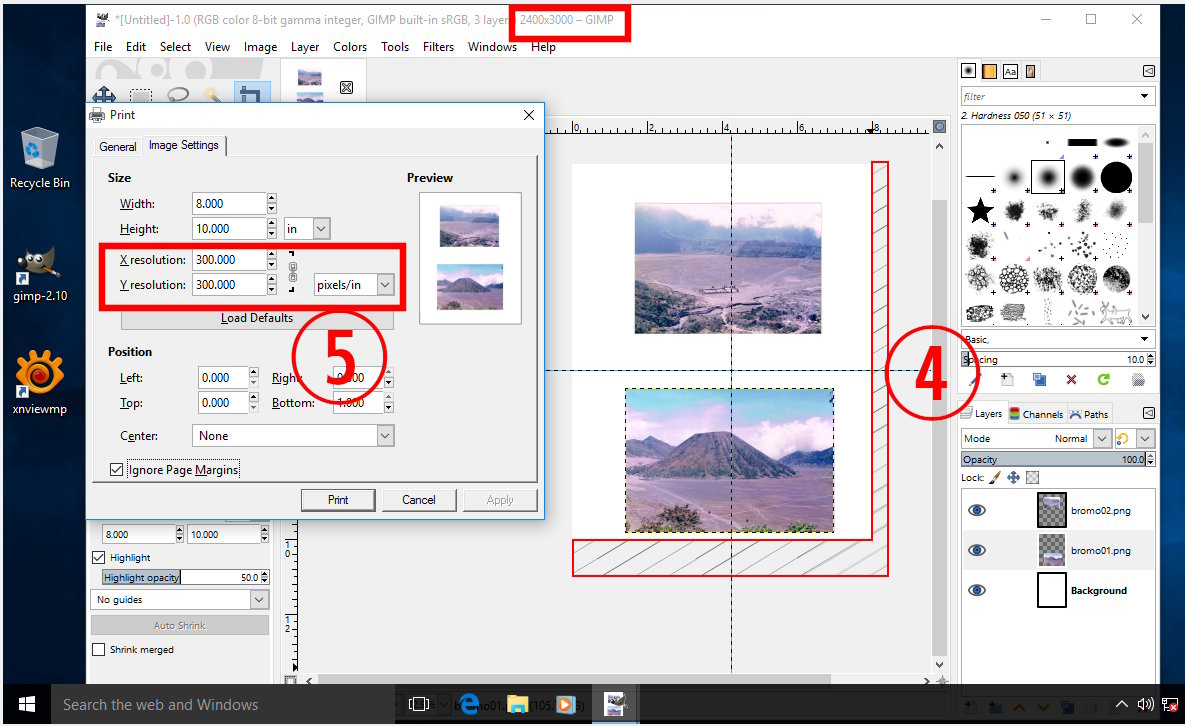Switch to the Channels tab
This screenshot has height=726, width=1185.
(1036, 414)
